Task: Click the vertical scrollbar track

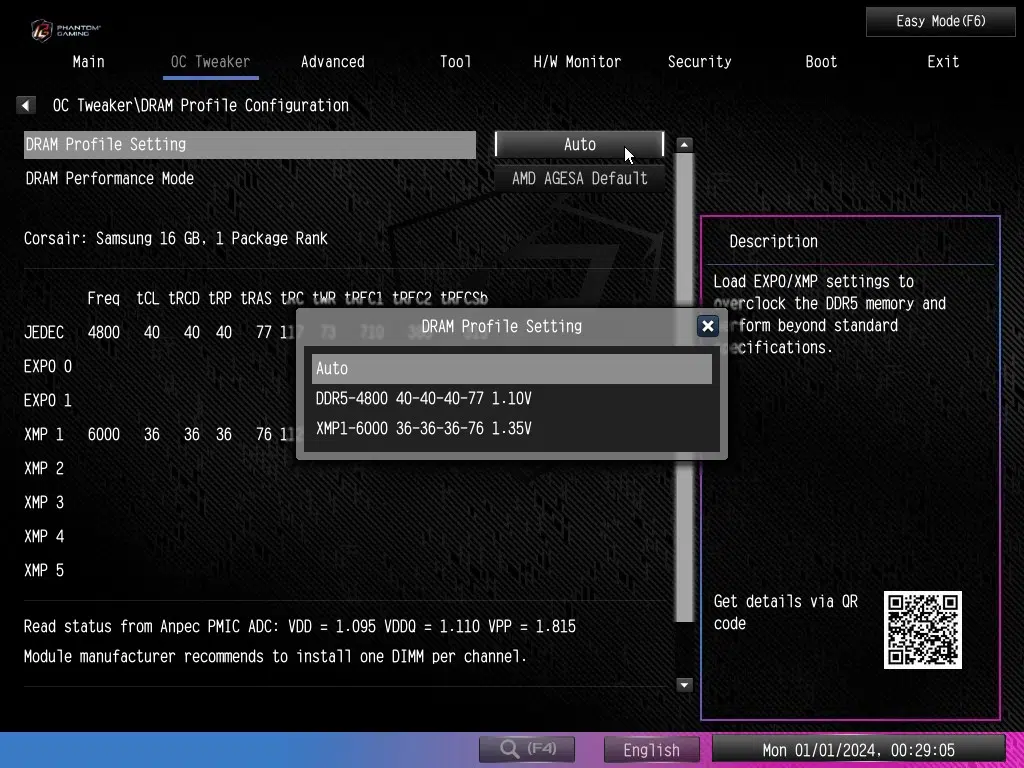Action: click(x=684, y=400)
